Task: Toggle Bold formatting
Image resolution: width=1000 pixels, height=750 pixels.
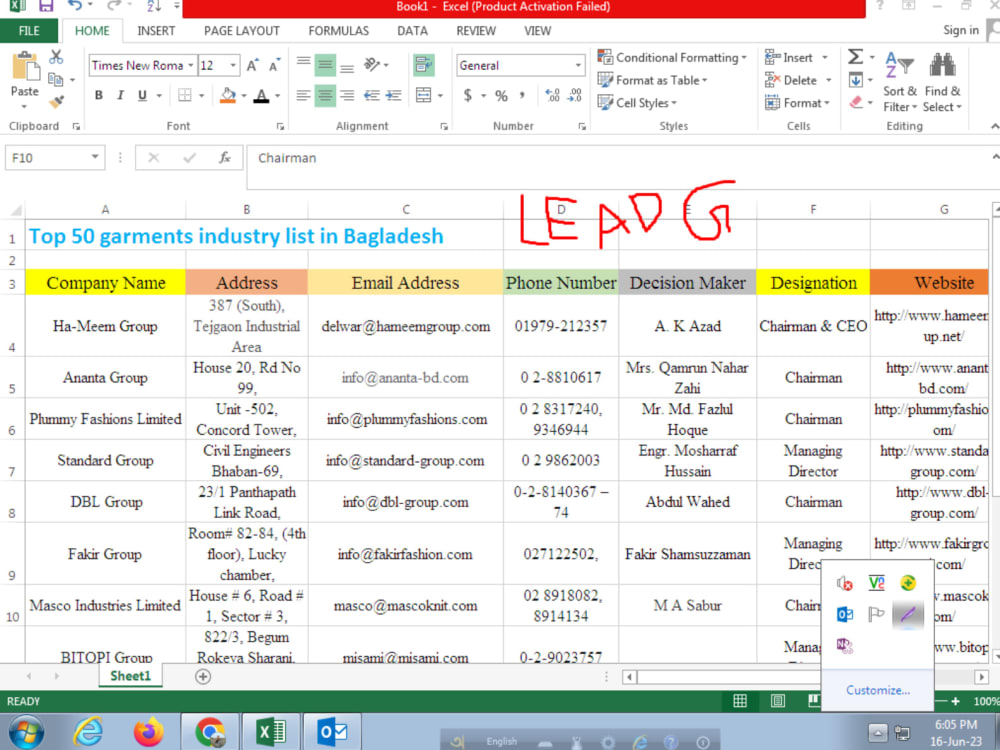Action: (x=98, y=95)
